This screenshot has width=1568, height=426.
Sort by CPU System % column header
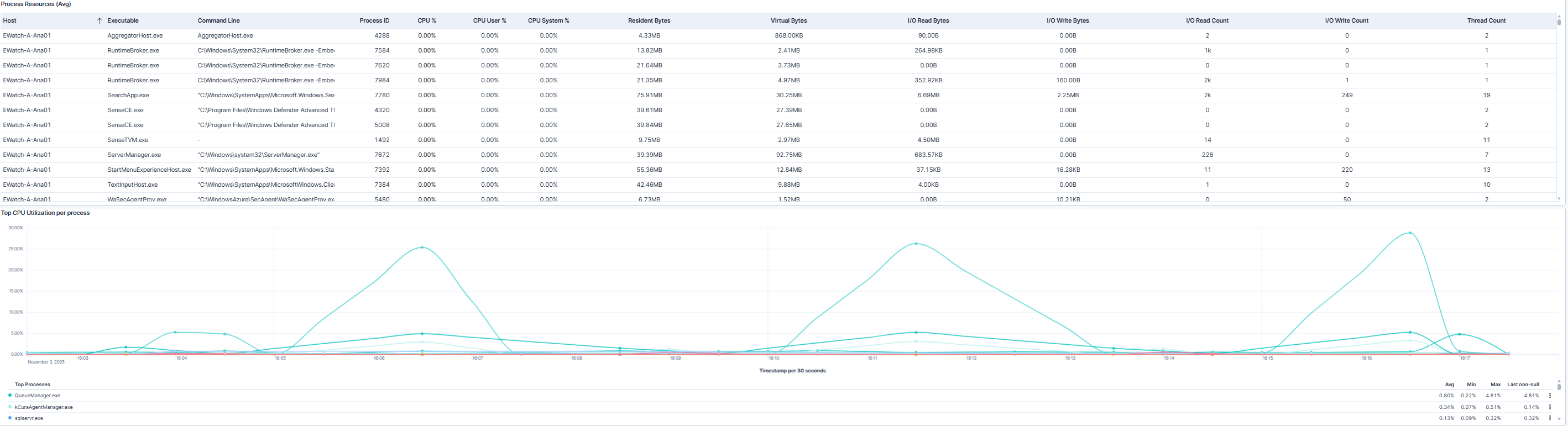(548, 20)
